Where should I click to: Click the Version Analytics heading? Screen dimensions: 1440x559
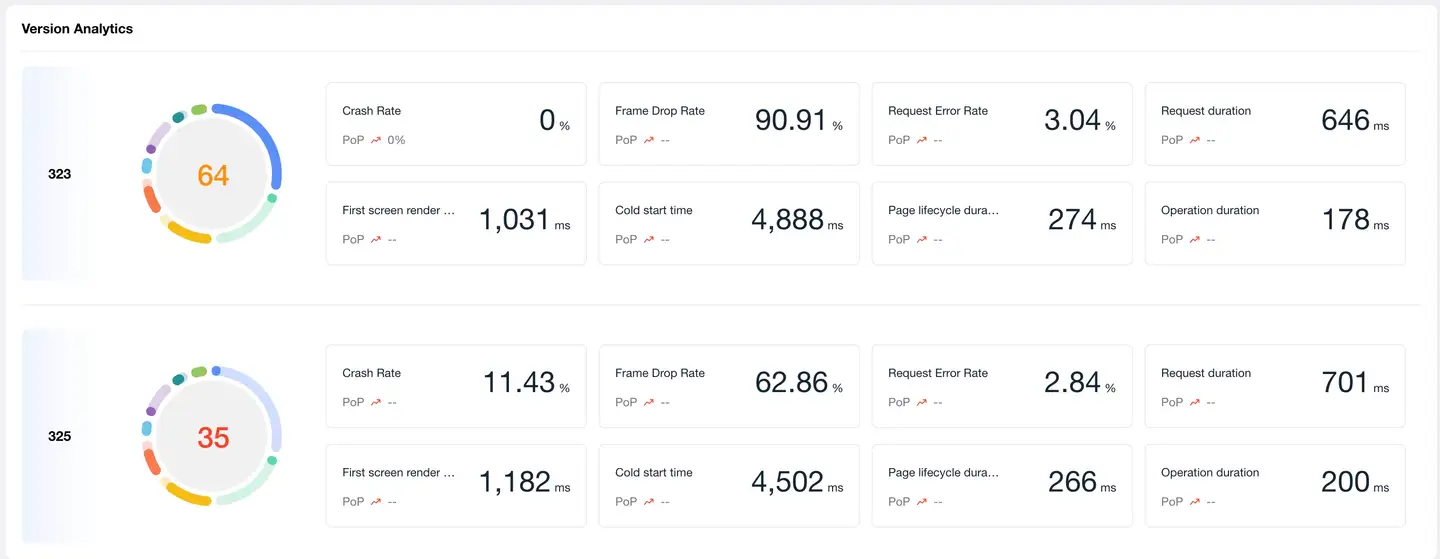(x=77, y=29)
